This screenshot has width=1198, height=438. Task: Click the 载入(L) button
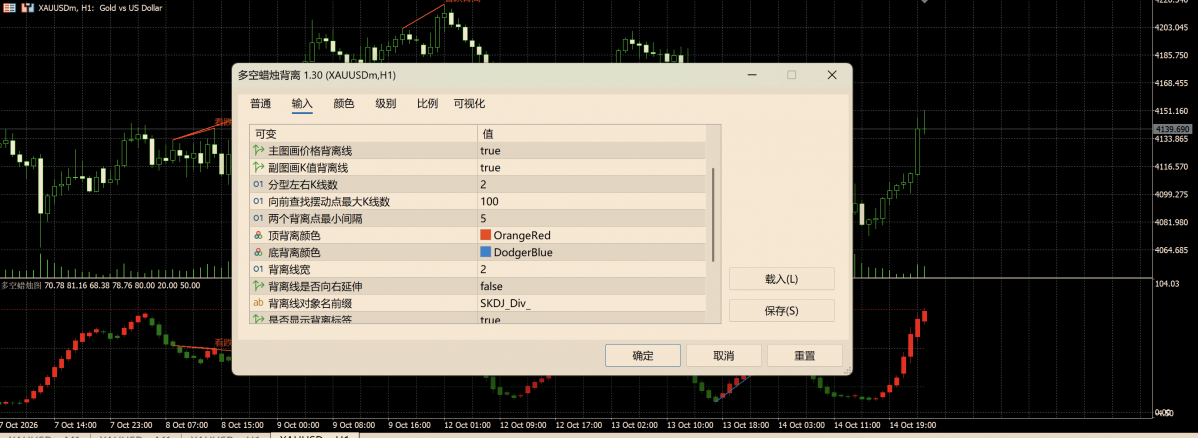coord(782,279)
